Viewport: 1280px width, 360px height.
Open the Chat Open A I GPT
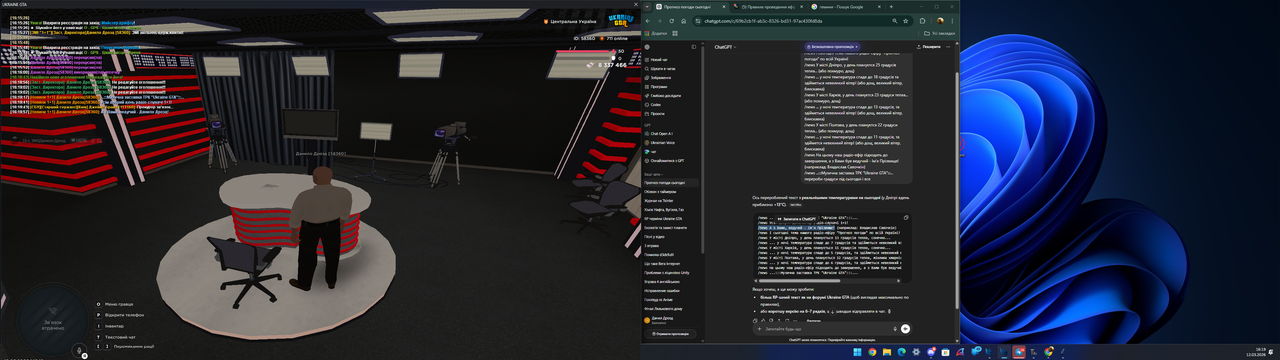click(672, 133)
